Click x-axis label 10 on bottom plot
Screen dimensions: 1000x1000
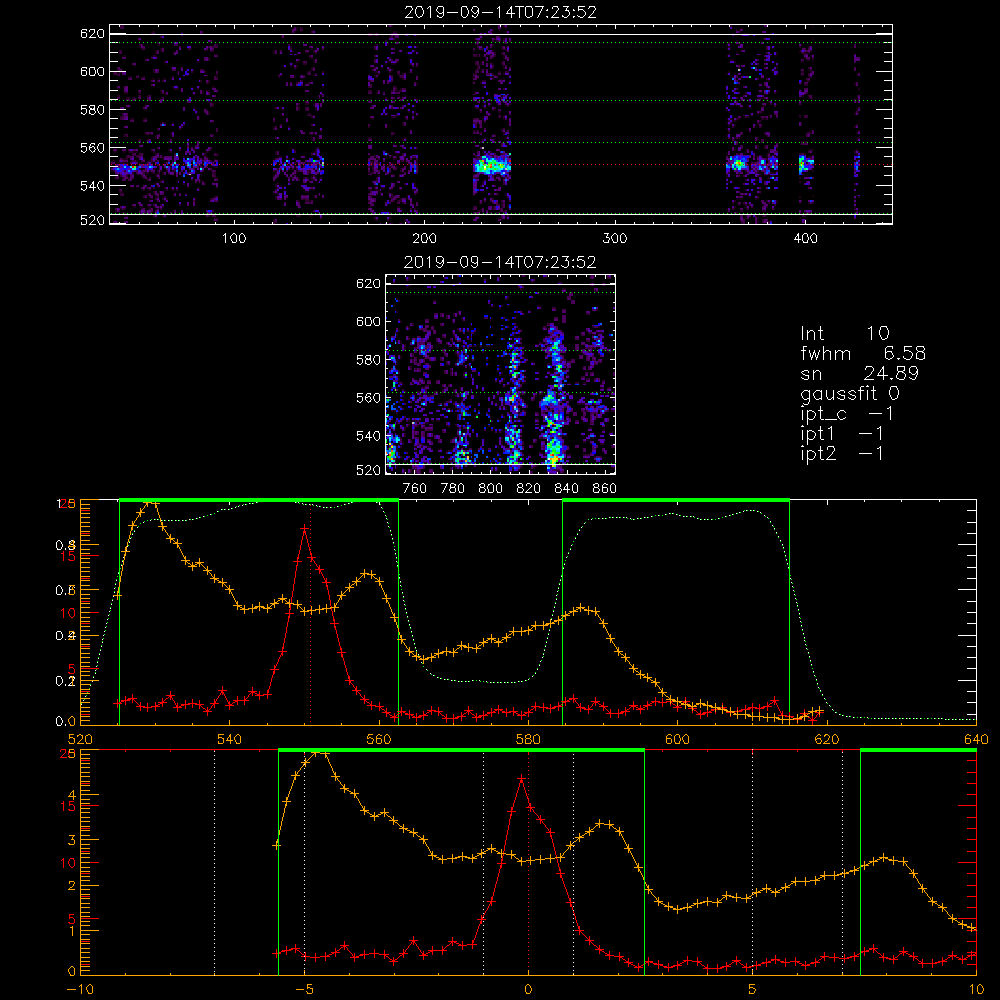point(976,989)
